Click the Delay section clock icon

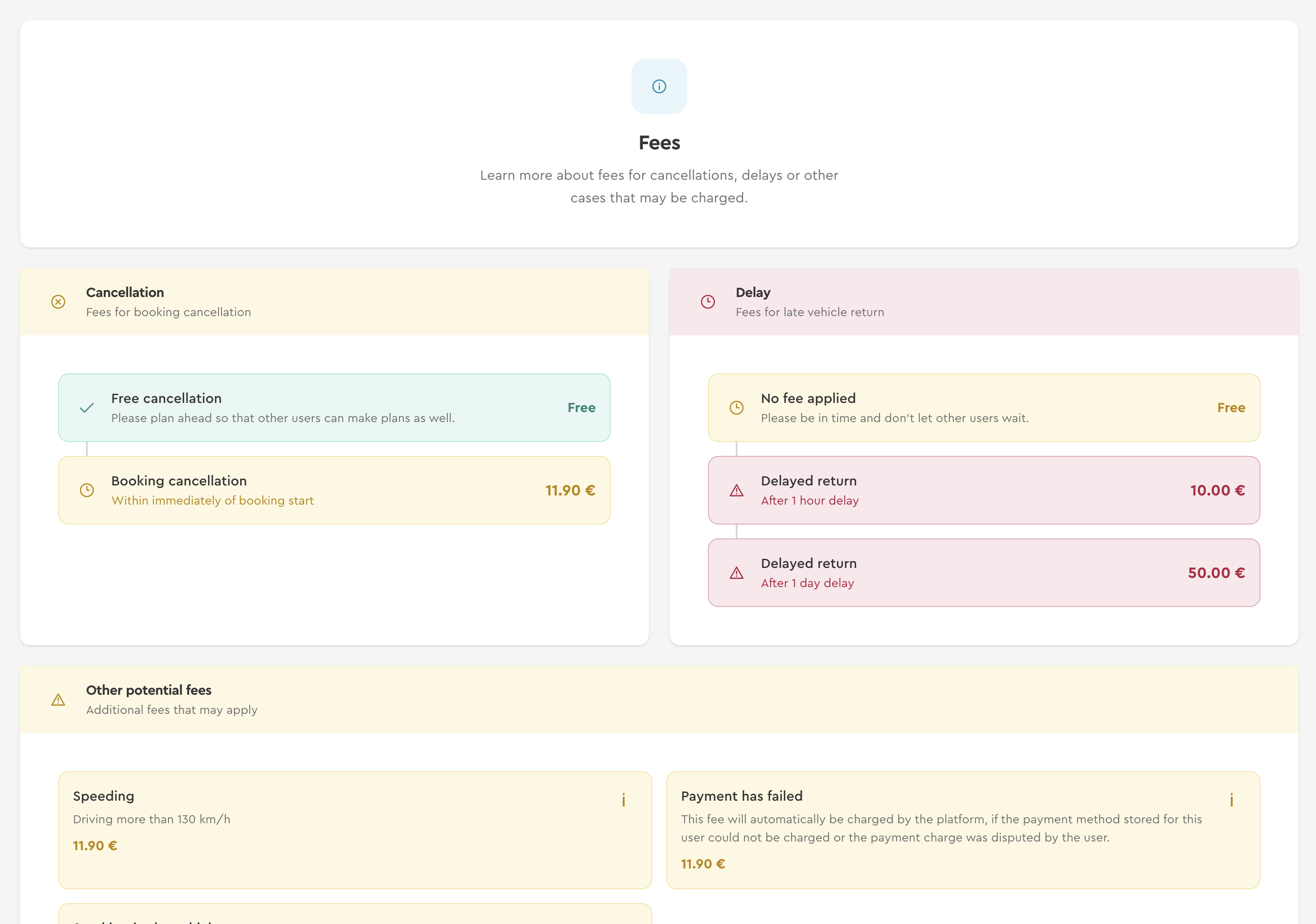pyautogui.click(x=708, y=302)
